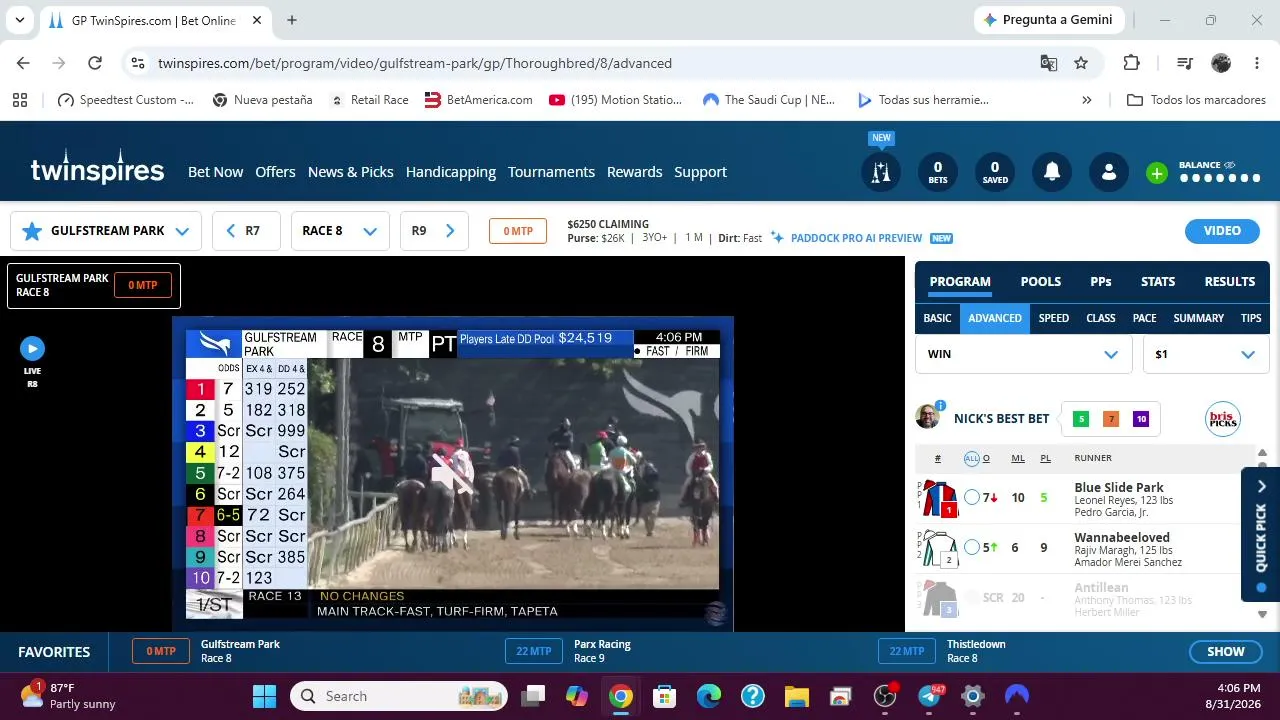1280x720 pixels.
Task: Select the Wannabeeloved runner circle
Action: click(x=972, y=547)
